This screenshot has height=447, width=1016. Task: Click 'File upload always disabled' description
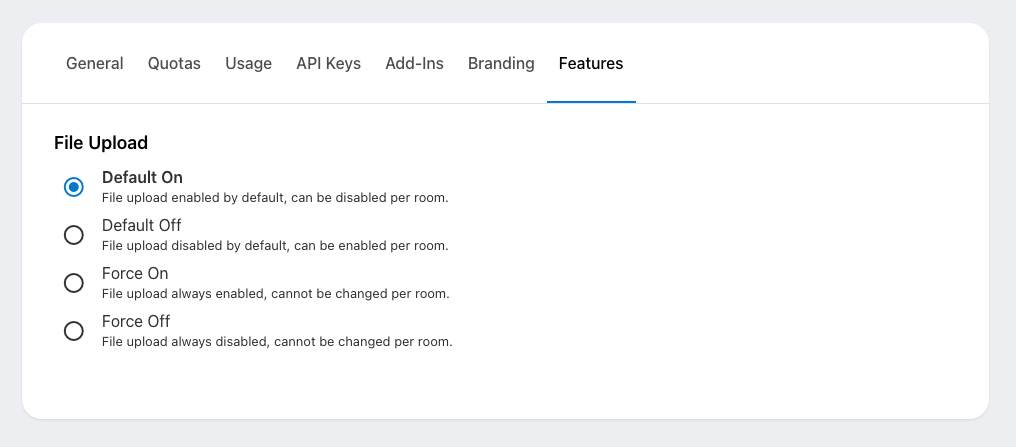(x=277, y=342)
